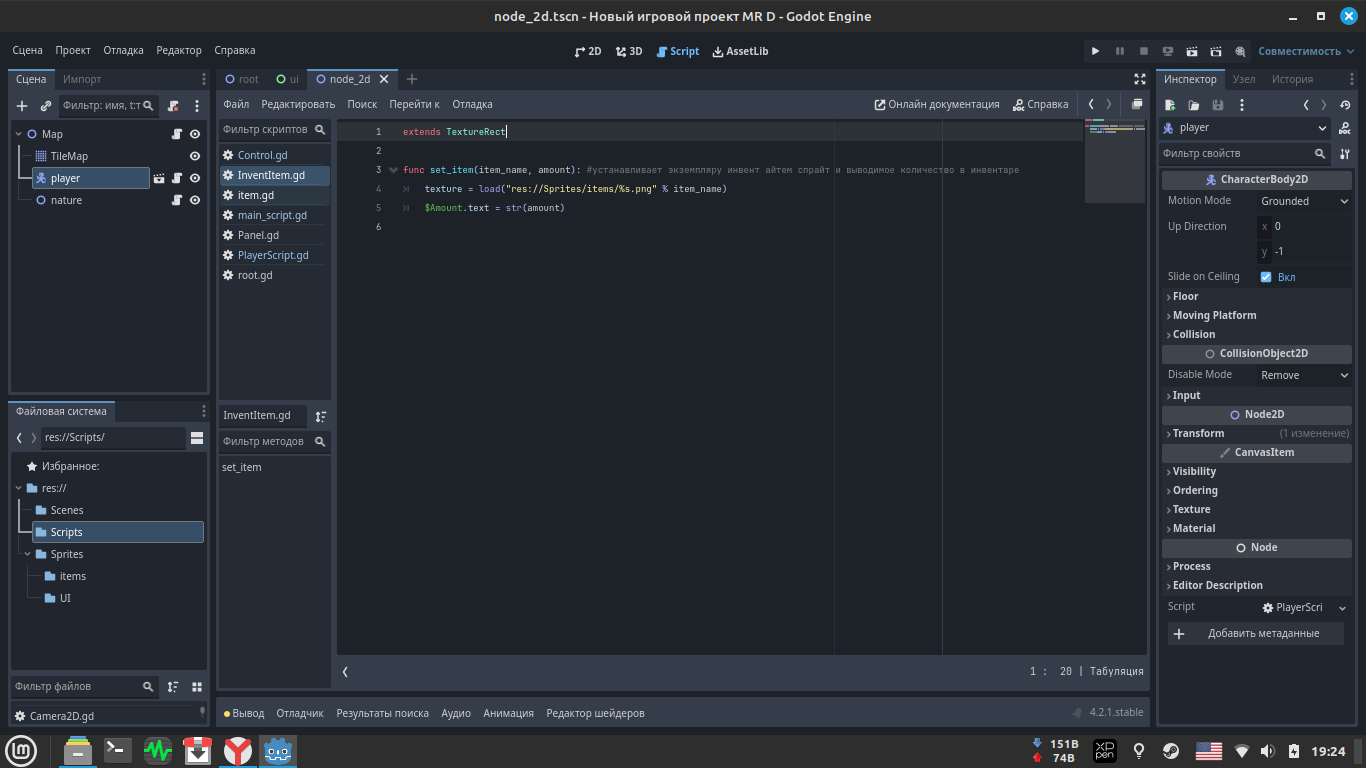
Task: Open the script icon on player row
Action: pyautogui.click(x=177, y=178)
